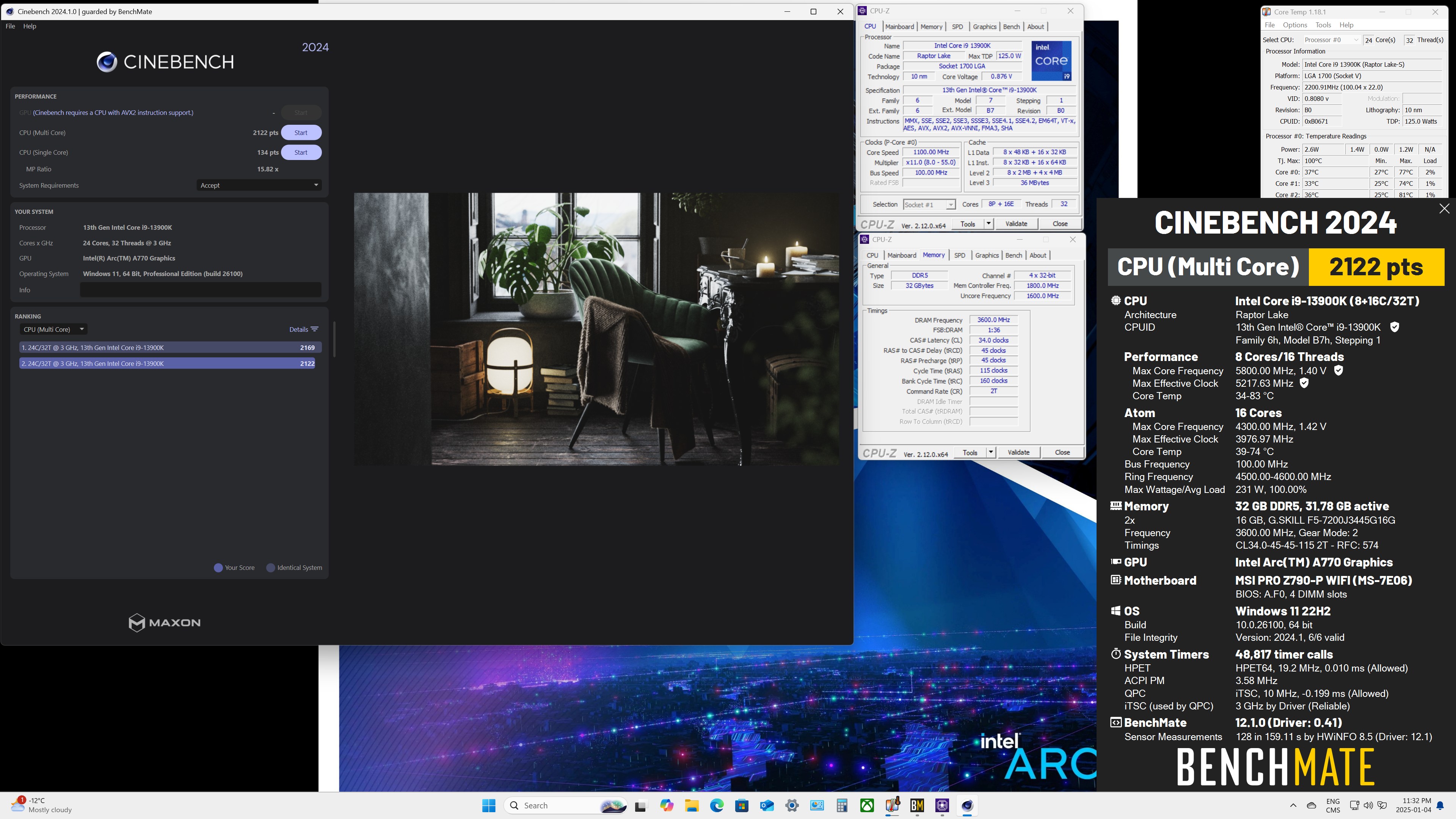Viewport: 1456px width, 819px height.
Task: Open Windows Start menu
Action: (x=489, y=805)
